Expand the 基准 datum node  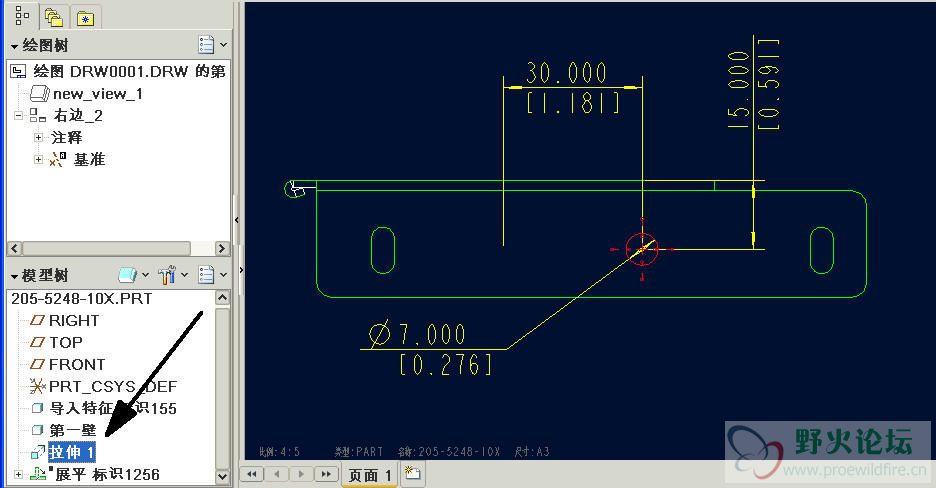pyautogui.click(x=39, y=159)
